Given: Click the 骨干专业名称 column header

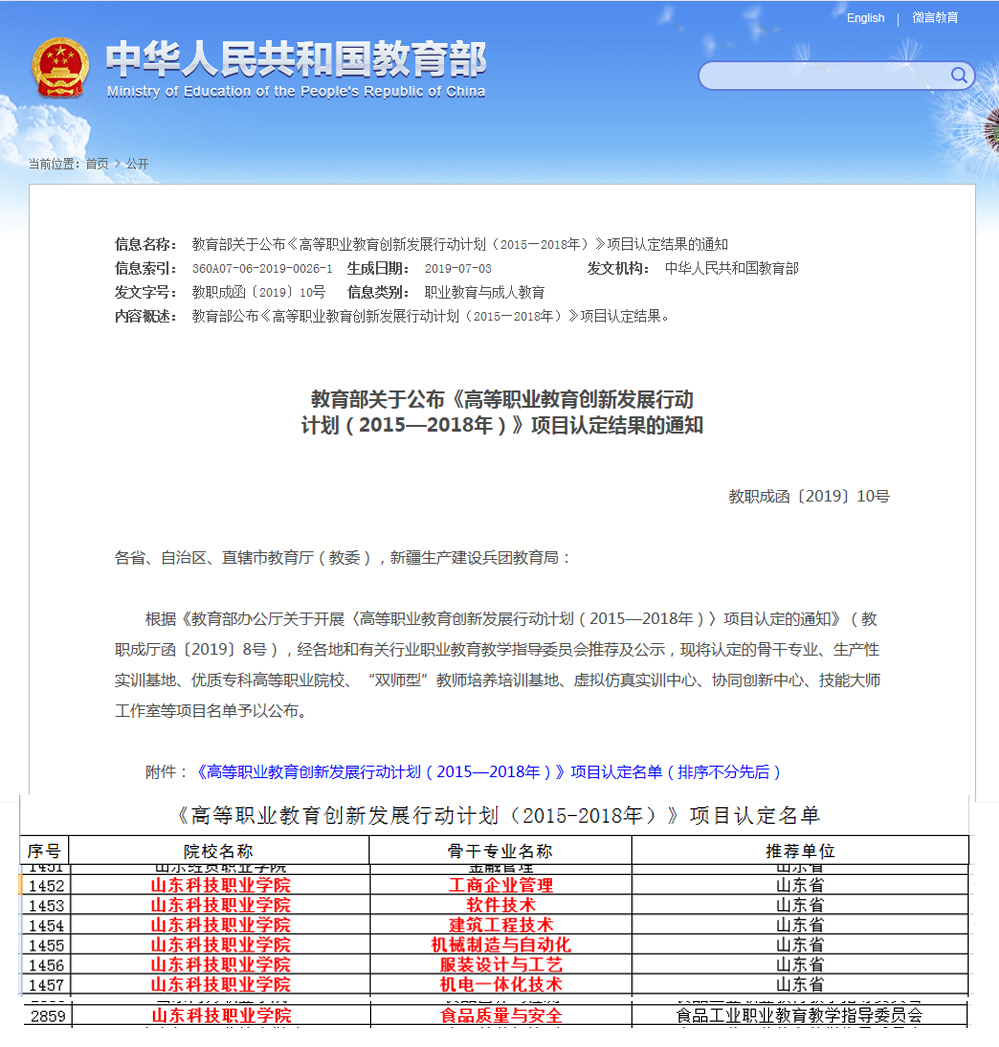Looking at the screenshot, I should tap(500, 851).
